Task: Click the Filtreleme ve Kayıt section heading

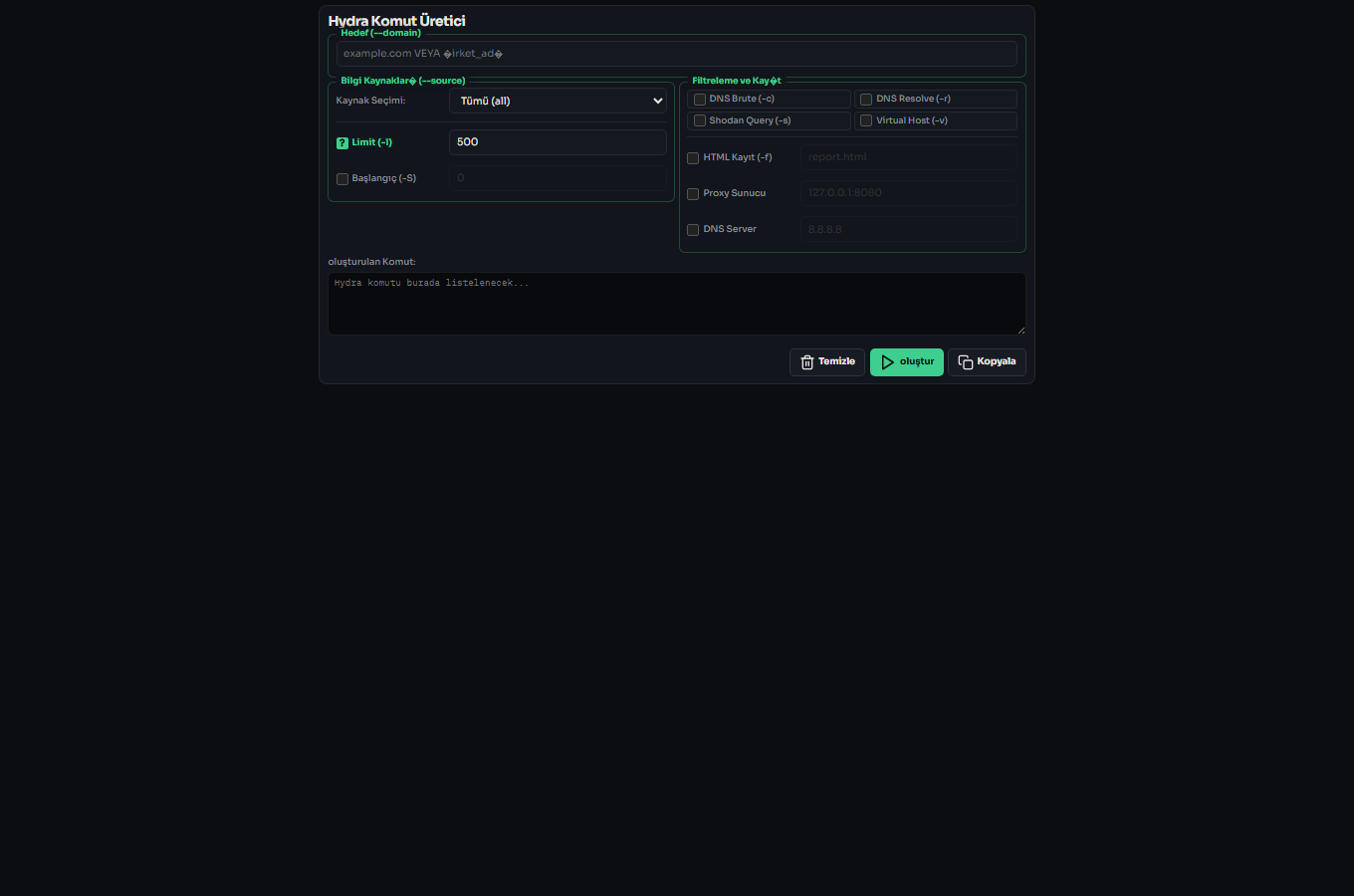Action: tap(737, 81)
